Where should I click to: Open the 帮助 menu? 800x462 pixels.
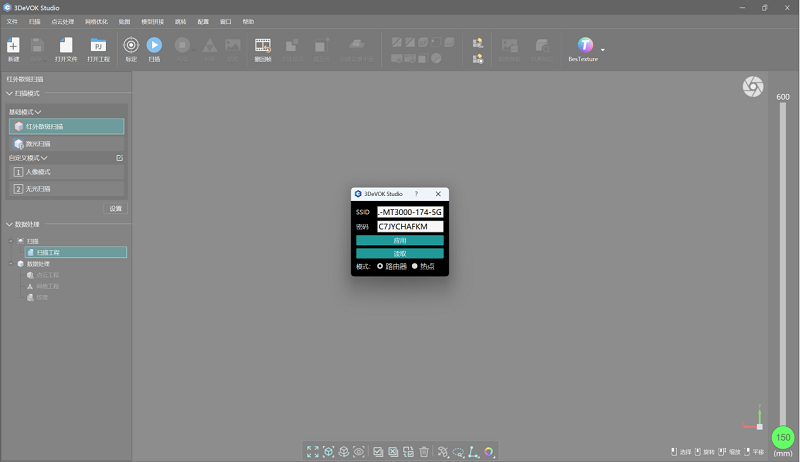(248, 21)
